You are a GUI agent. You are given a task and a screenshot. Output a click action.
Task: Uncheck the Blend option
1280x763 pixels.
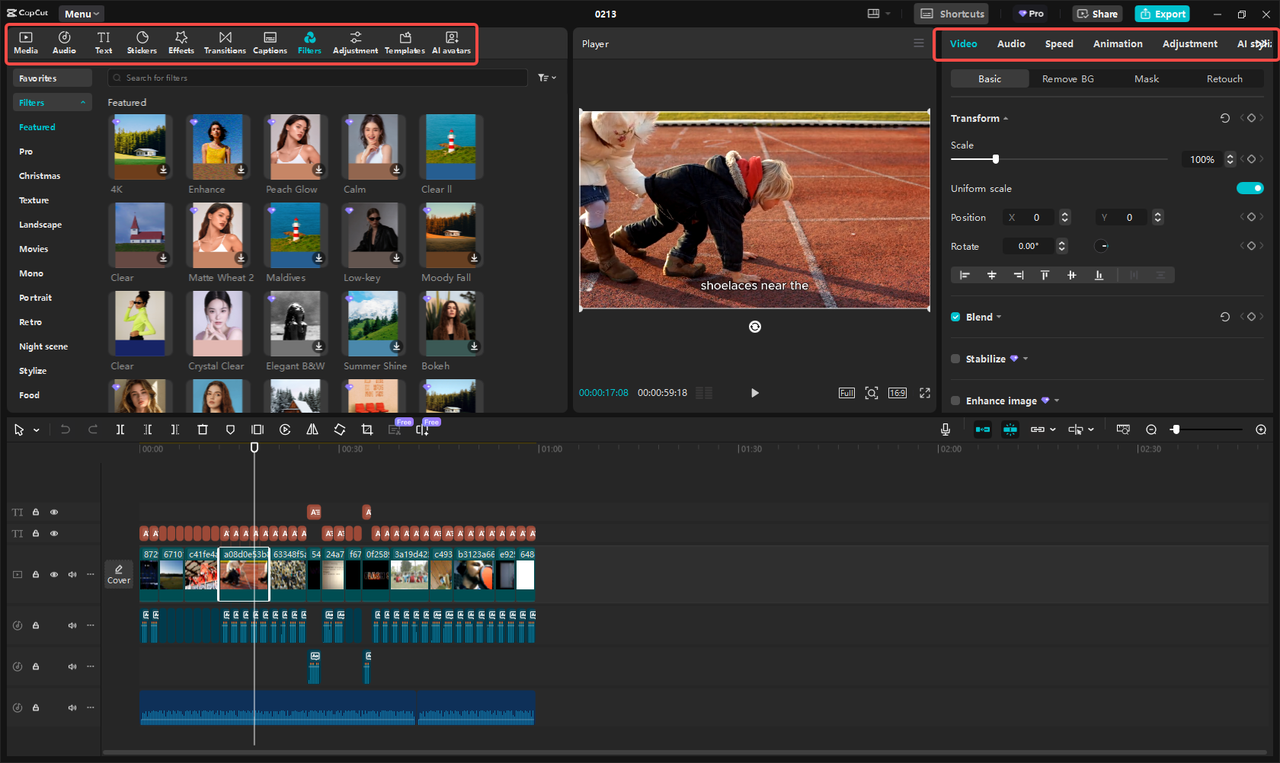pos(955,317)
